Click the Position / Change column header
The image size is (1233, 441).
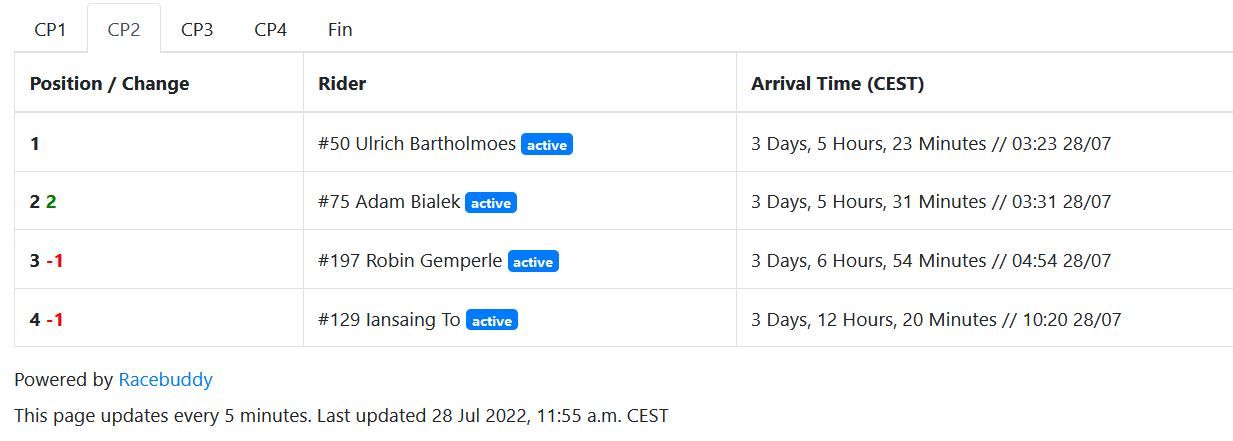click(109, 84)
